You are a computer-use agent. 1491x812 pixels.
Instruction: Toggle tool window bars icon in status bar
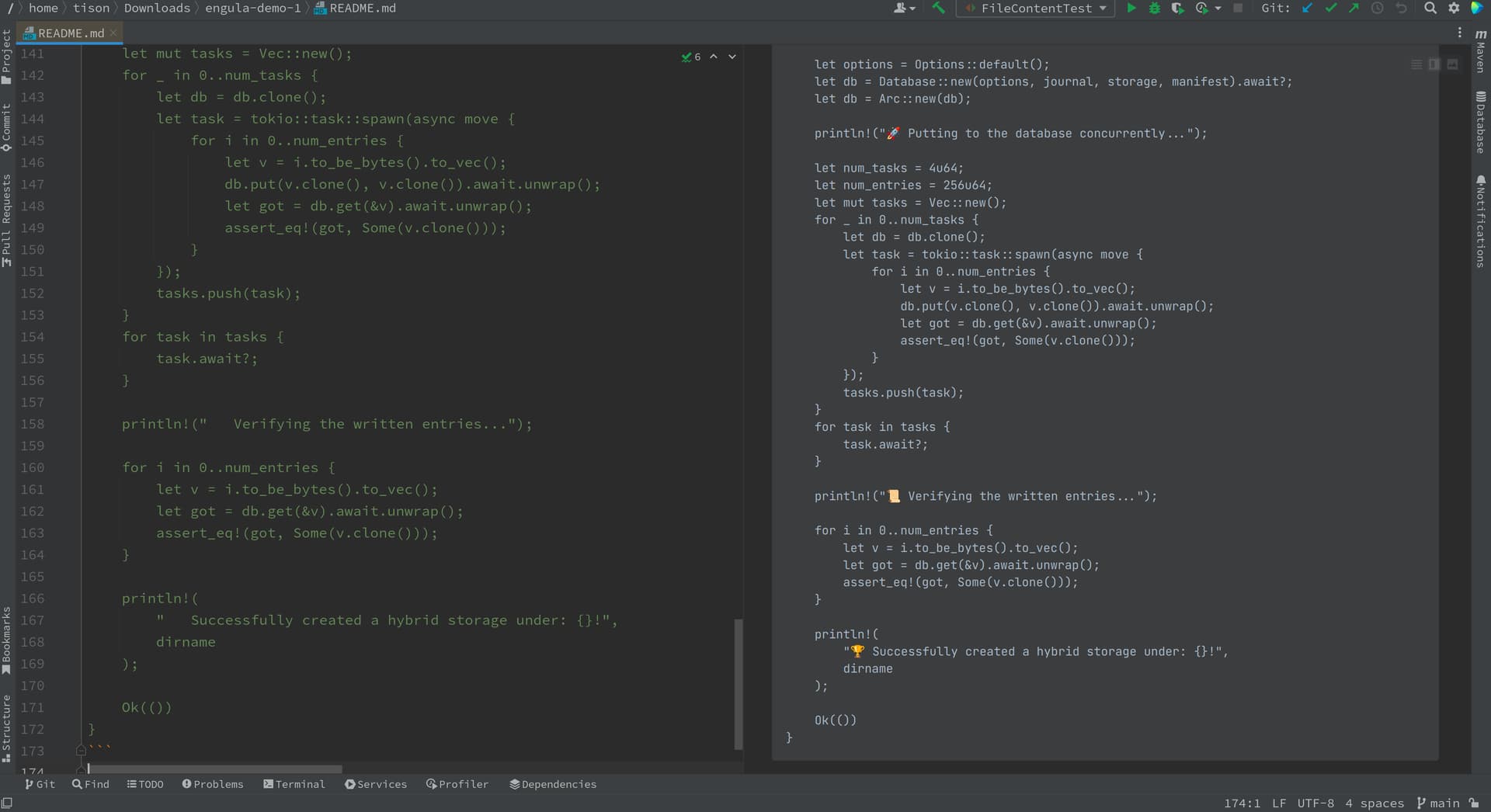7,803
